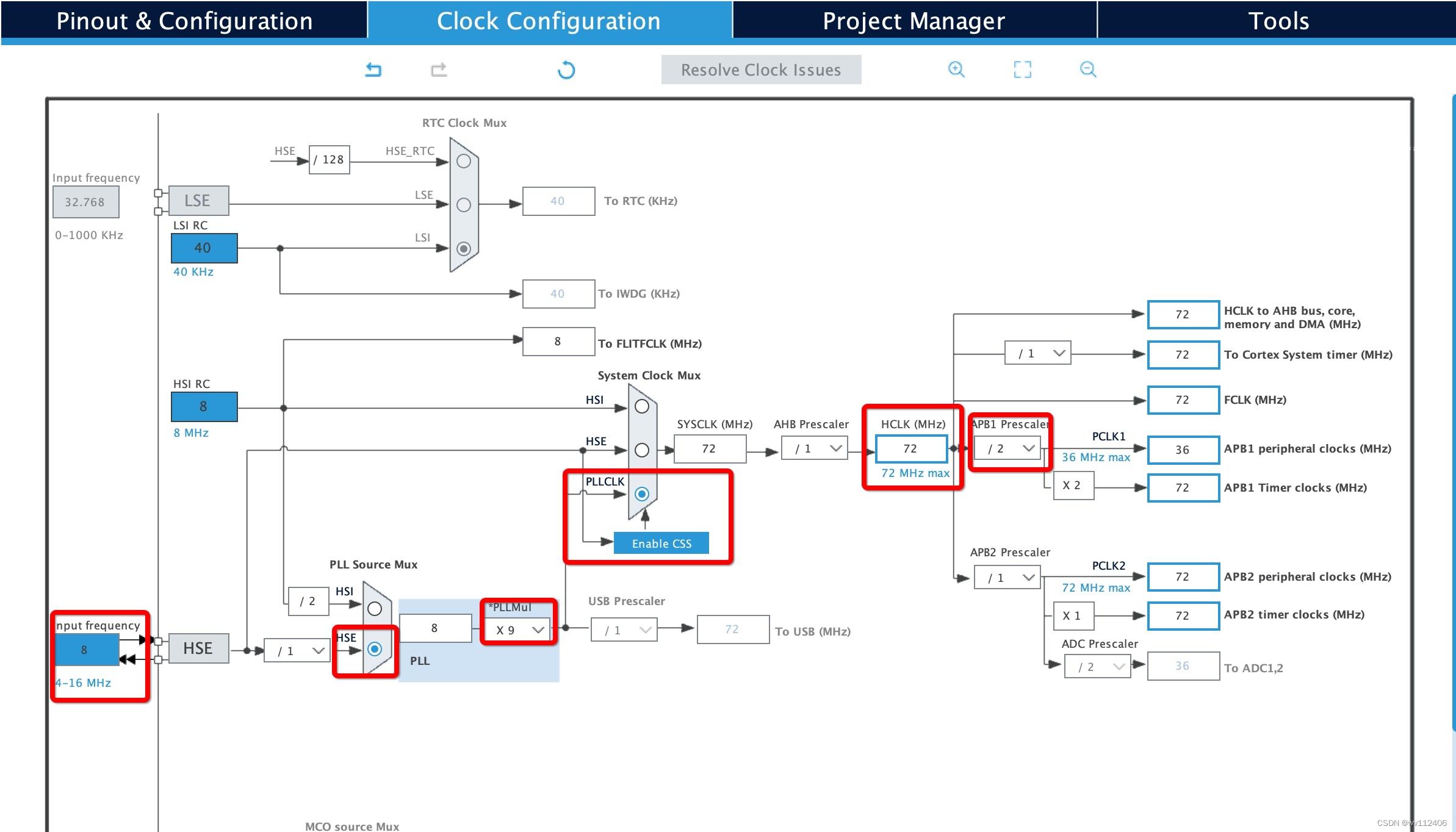Click the zoom out magnifier icon

1087,70
